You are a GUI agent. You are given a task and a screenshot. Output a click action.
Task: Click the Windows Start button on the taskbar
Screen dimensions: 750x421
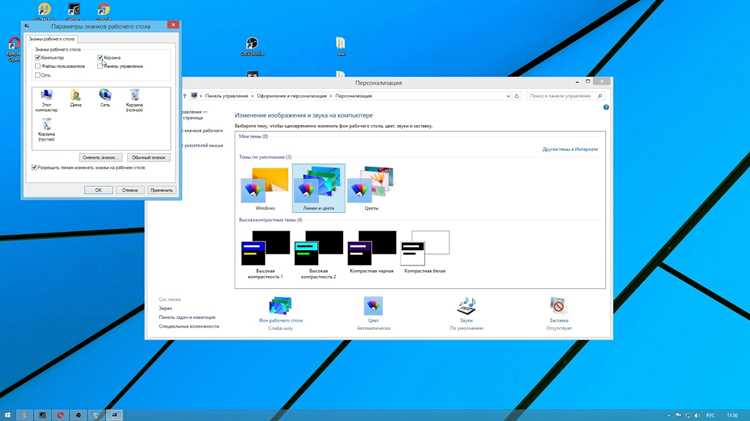pyautogui.click(x=7, y=415)
